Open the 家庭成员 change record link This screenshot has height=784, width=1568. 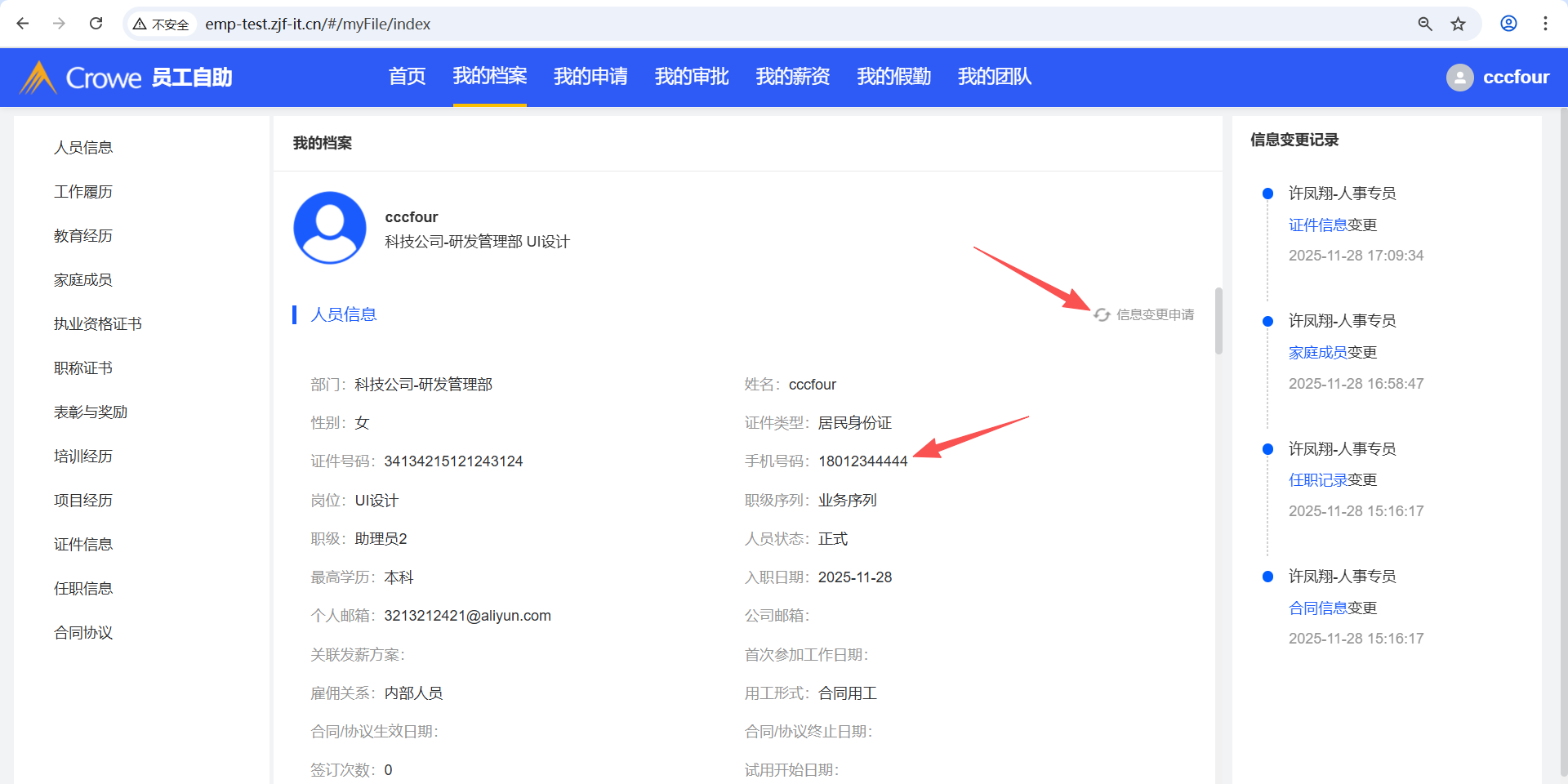[1317, 352]
